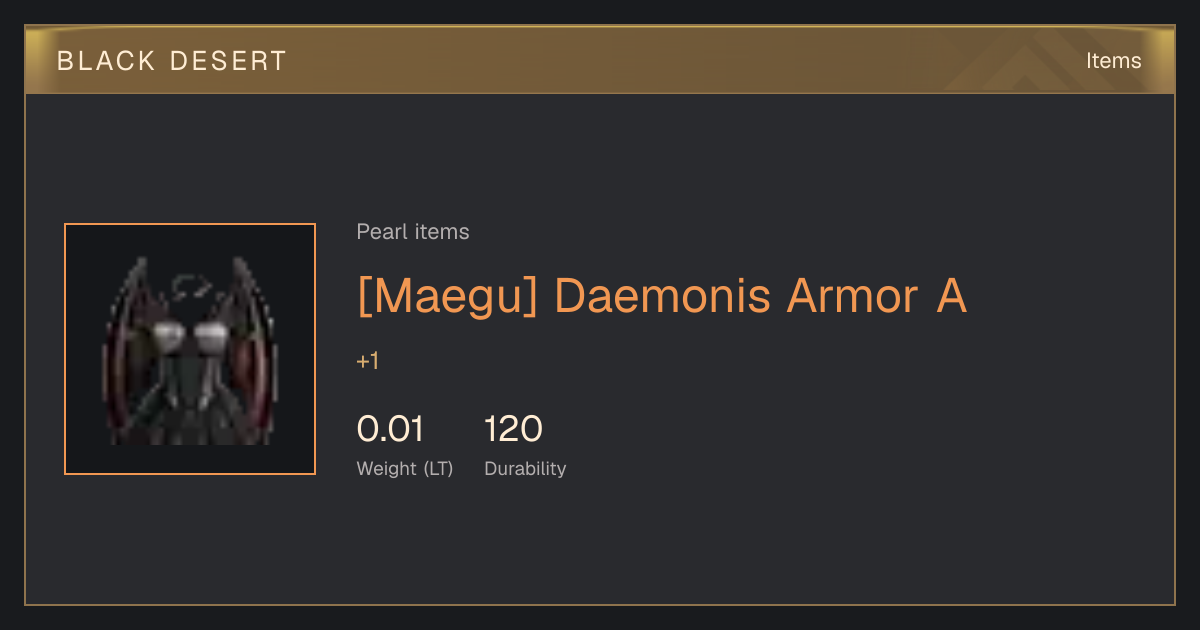Click the [Maegu] Daemonis Armor A title
This screenshot has height=630, width=1200.
click(662, 296)
